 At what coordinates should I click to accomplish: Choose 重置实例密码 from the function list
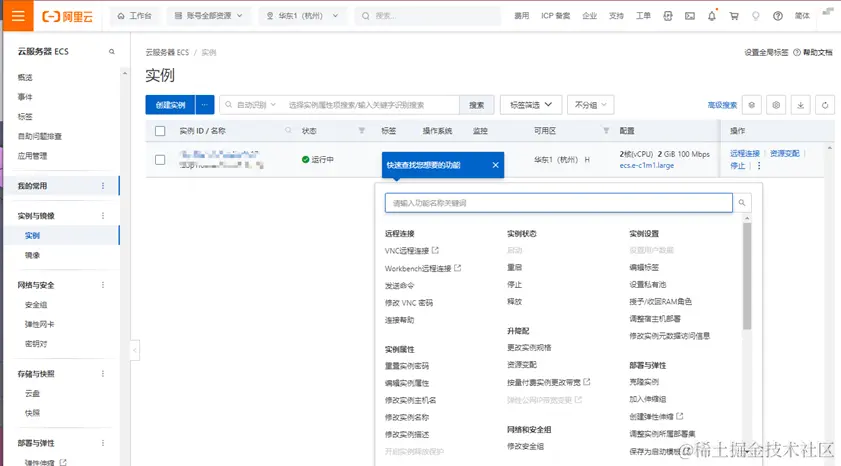tap(407, 366)
